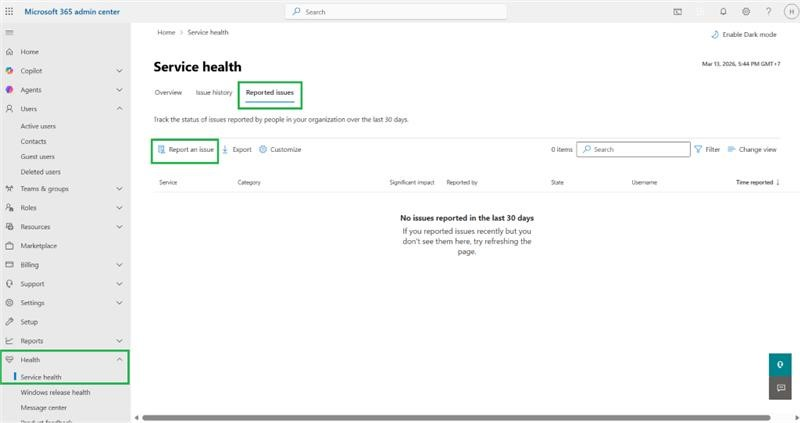Expand the Reports menu chevron

click(119, 341)
